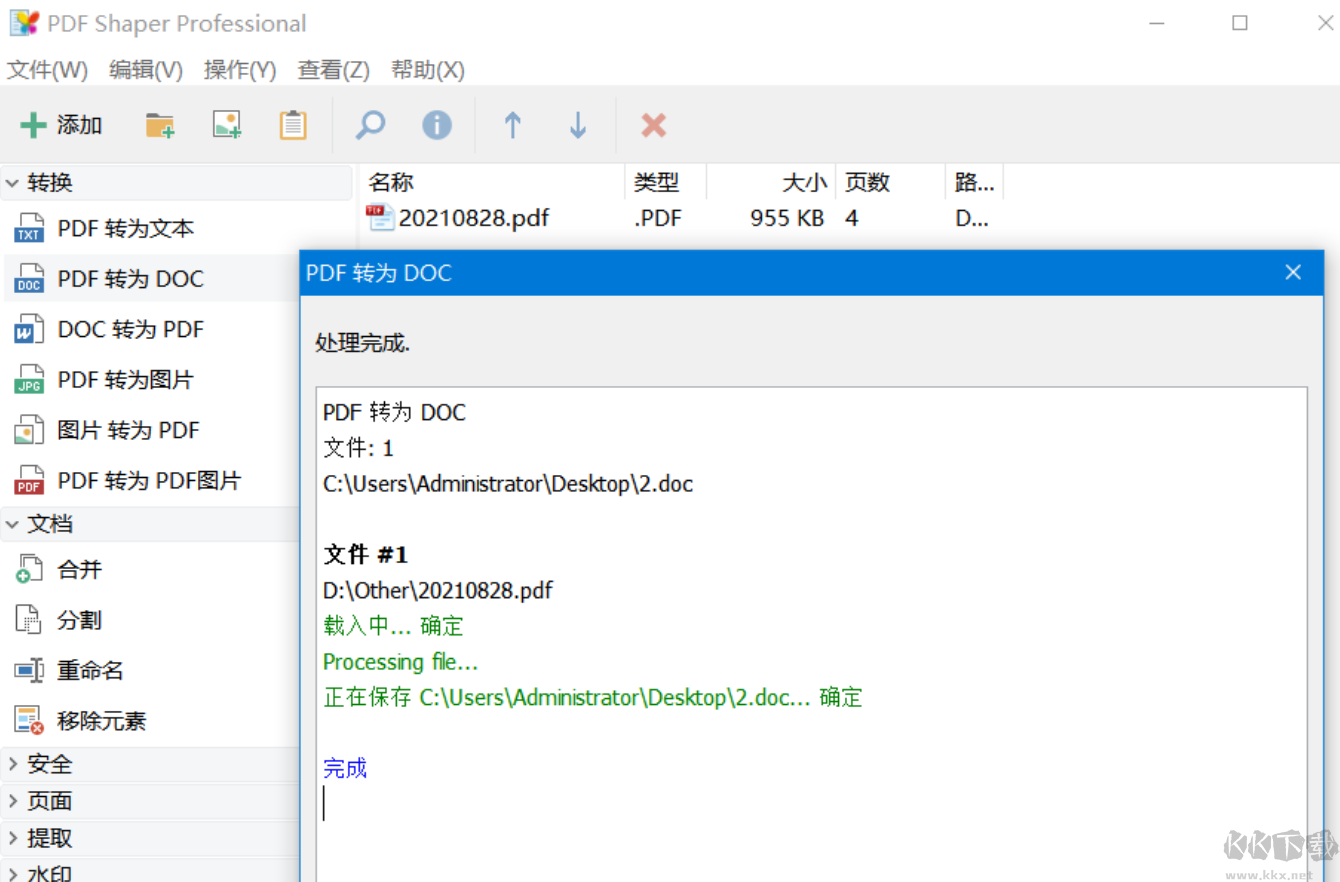Maximize the PDF Shaper Professional window
This screenshot has width=1340, height=882.
[x=1240, y=23]
